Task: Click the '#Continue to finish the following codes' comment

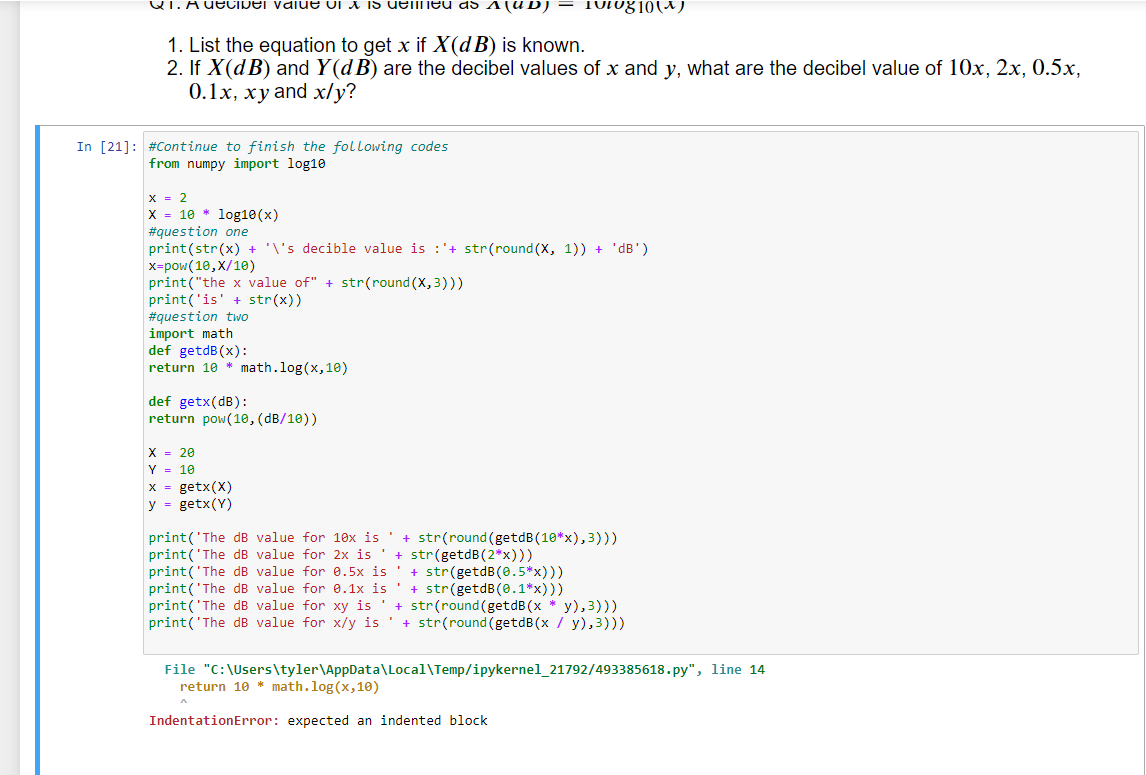Action: (298, 147)
